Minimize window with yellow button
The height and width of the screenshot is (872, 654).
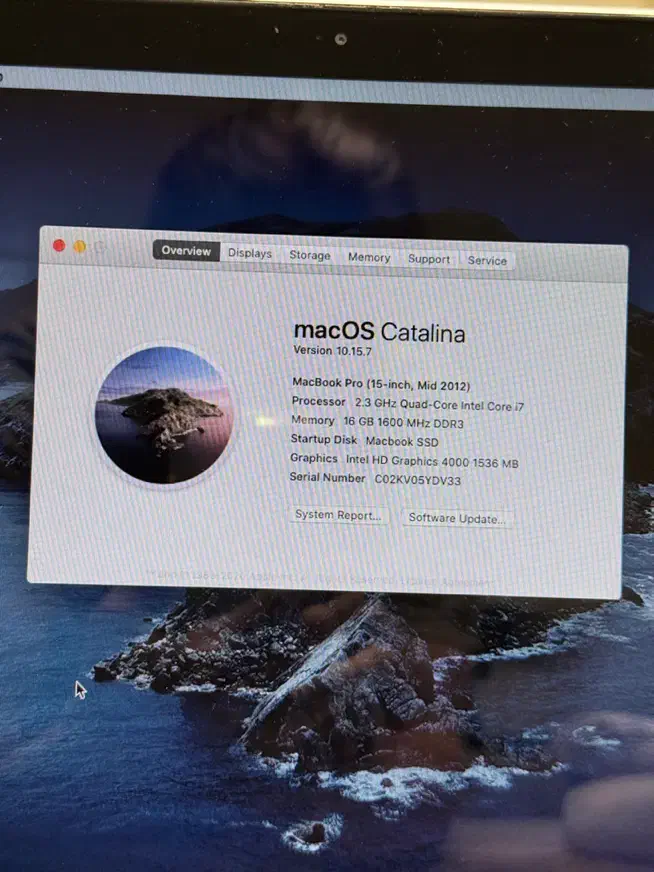coord(80,246)
